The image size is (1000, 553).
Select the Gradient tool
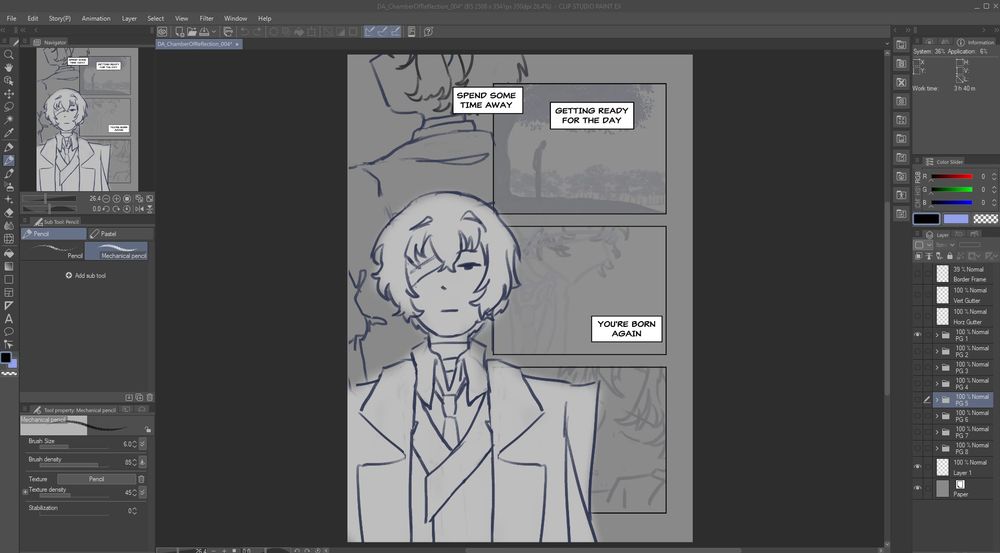(x=9, y=266)
